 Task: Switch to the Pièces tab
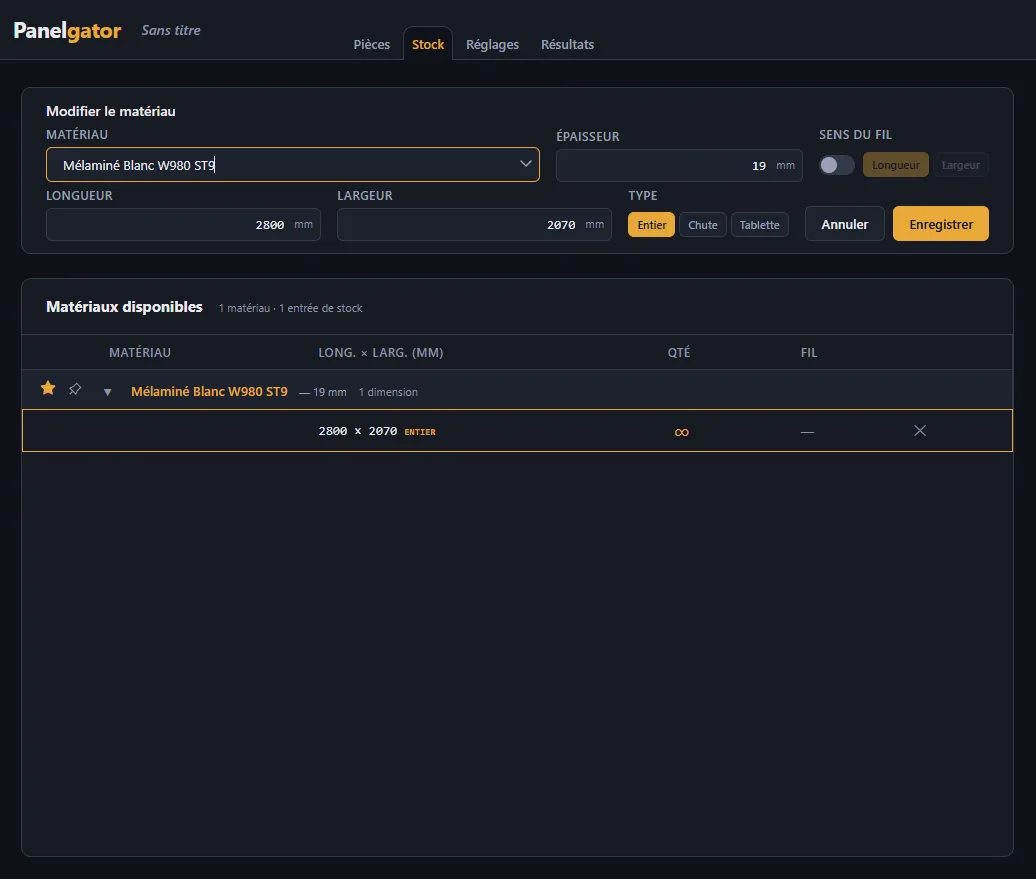(371, 44)
